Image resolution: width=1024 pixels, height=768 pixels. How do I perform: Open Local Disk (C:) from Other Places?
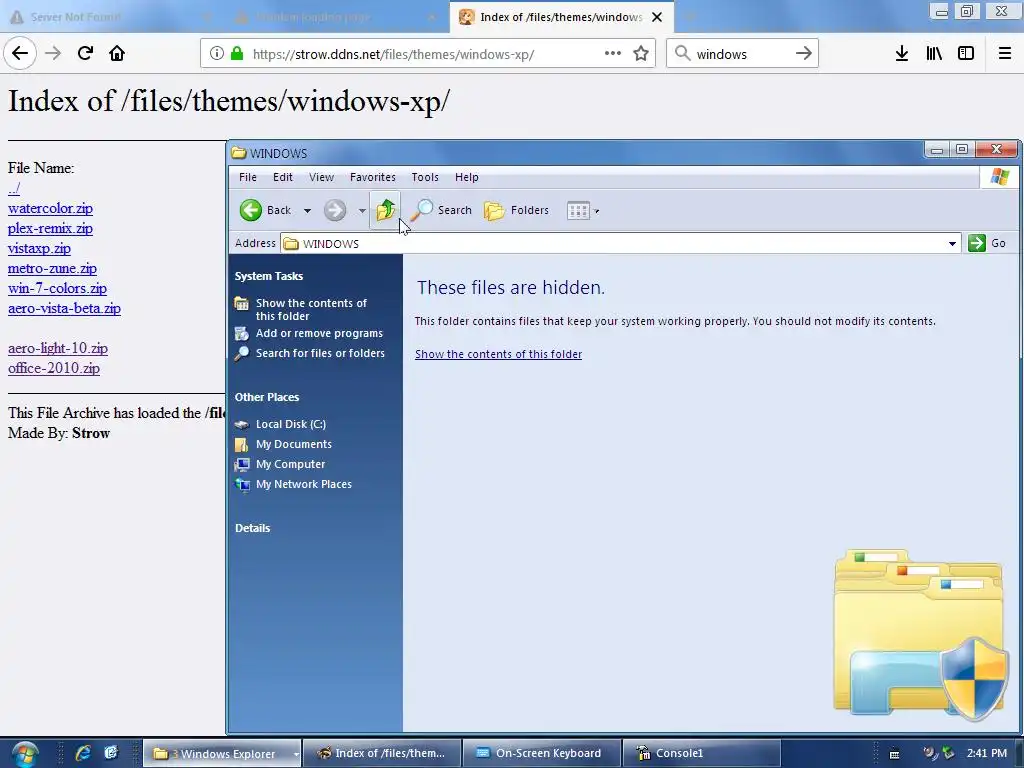[291, 424]
